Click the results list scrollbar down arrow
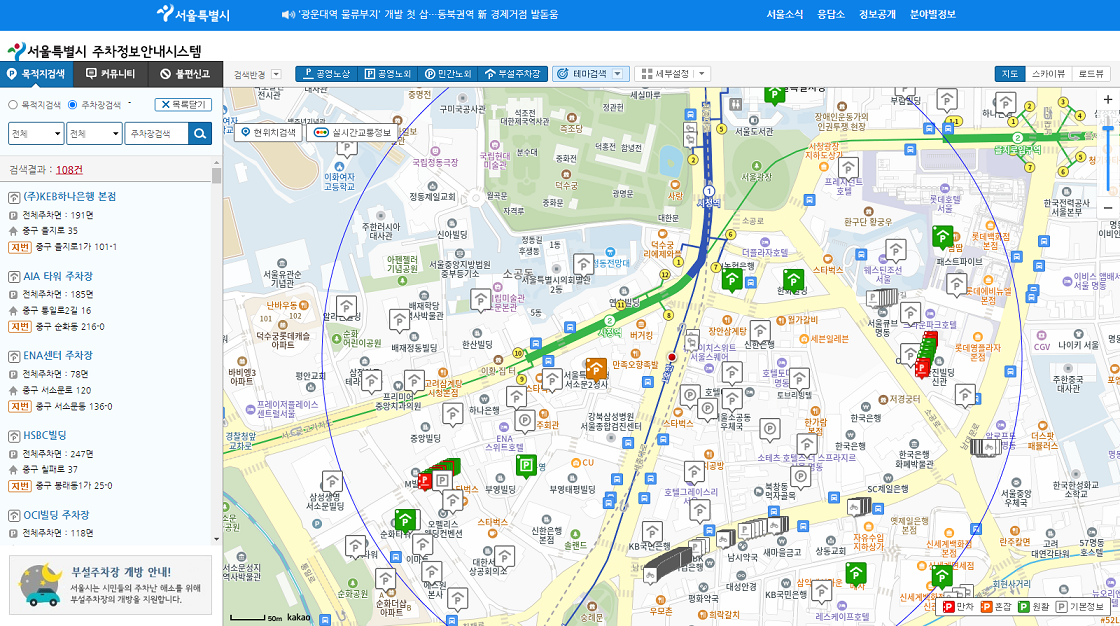This screenshot has height=626, width=1120. (216, 540)
